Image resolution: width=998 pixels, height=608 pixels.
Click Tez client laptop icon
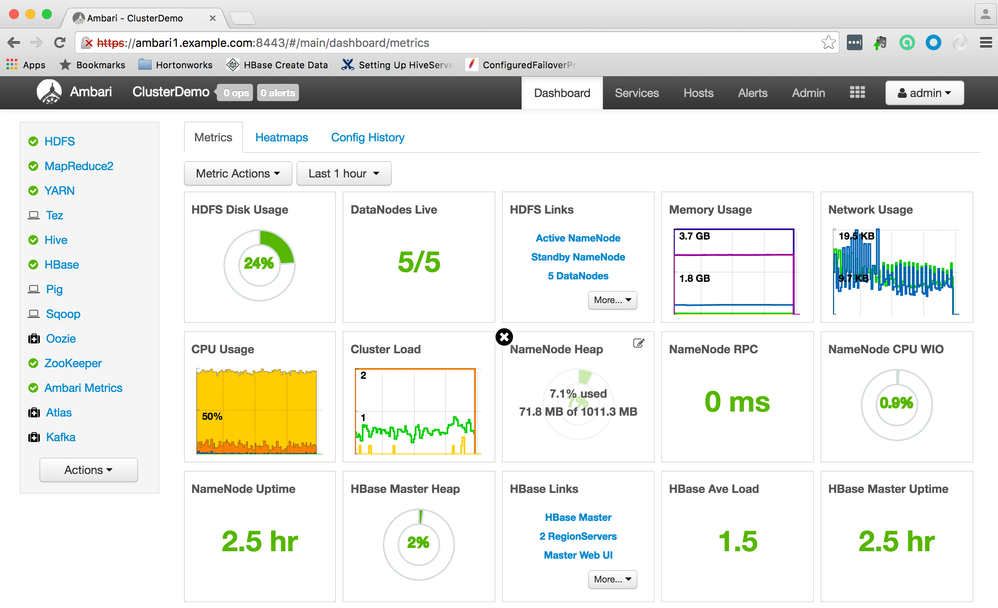click(34, 215)
